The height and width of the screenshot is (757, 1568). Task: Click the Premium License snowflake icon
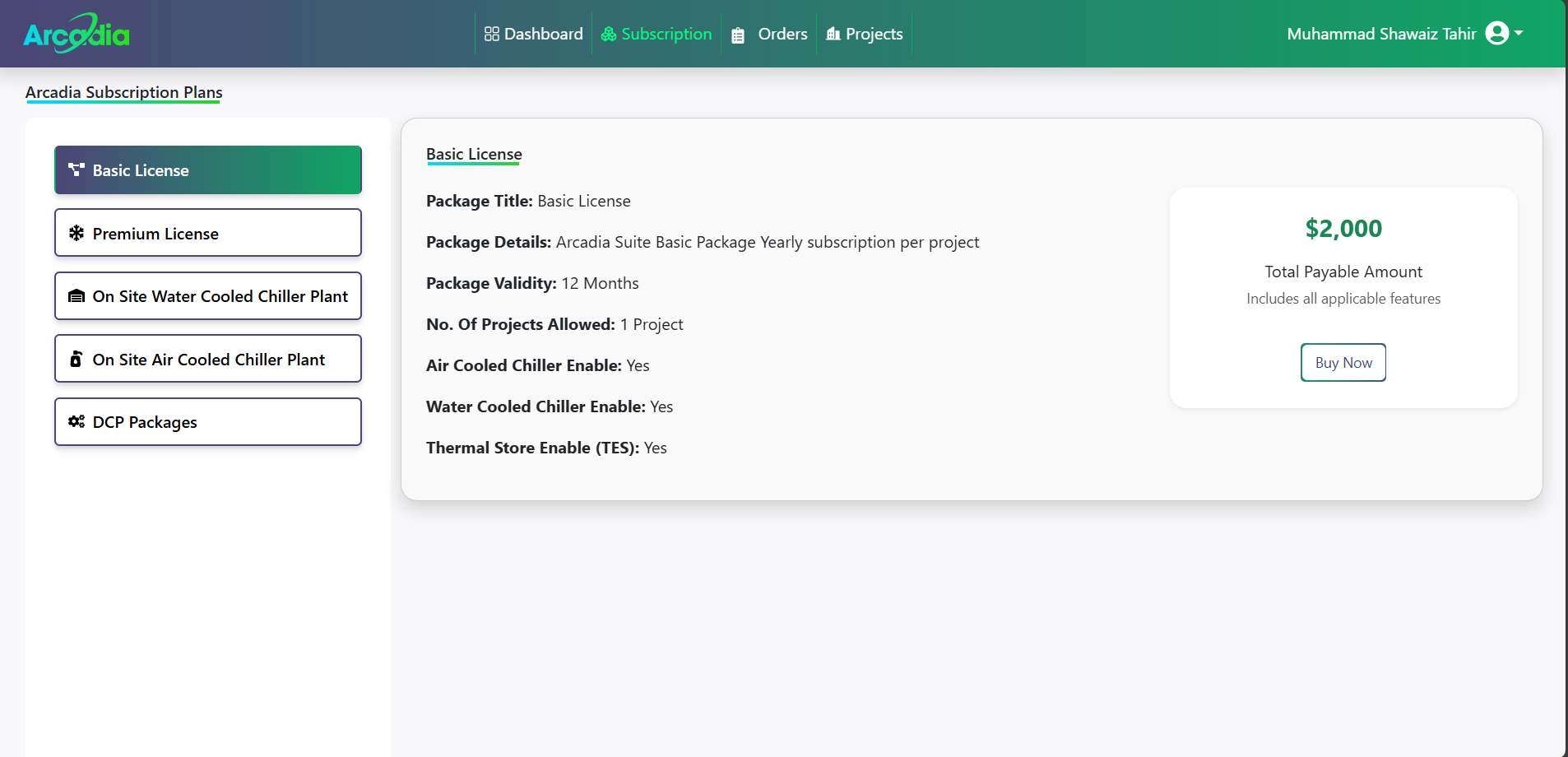(x=77, y=234)
